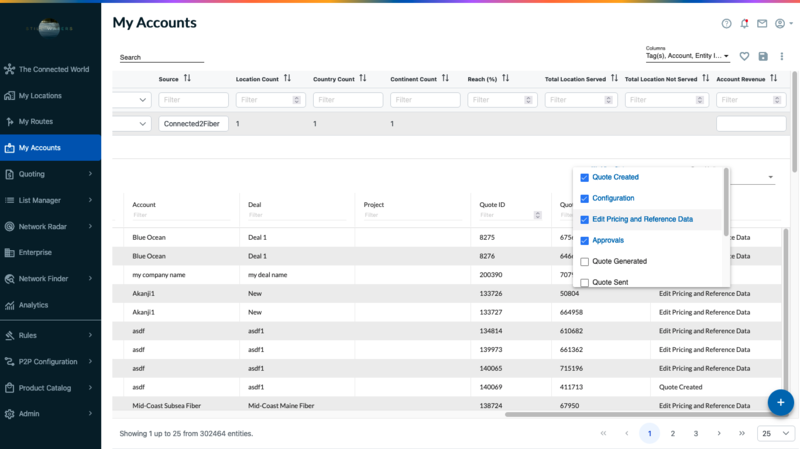
Task: Expand the Quoting sidebar submenu
Action: [x=90, y=174]
